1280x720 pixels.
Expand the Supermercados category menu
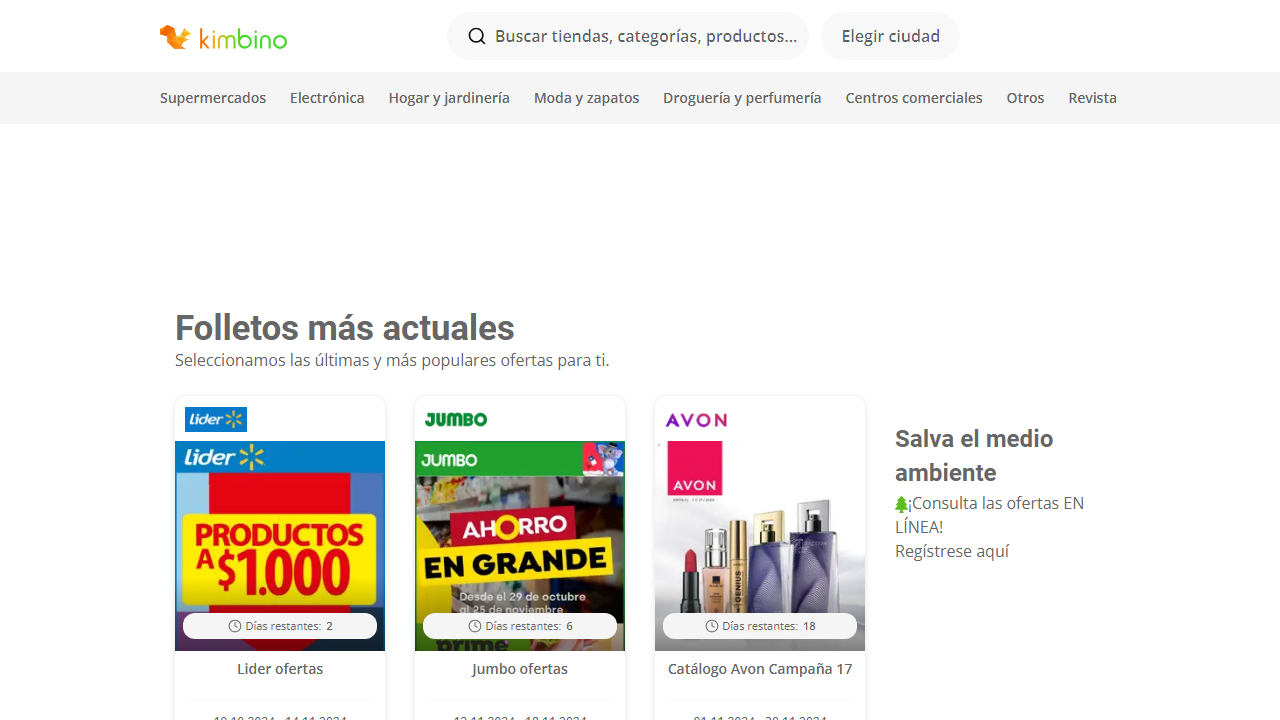213,98
